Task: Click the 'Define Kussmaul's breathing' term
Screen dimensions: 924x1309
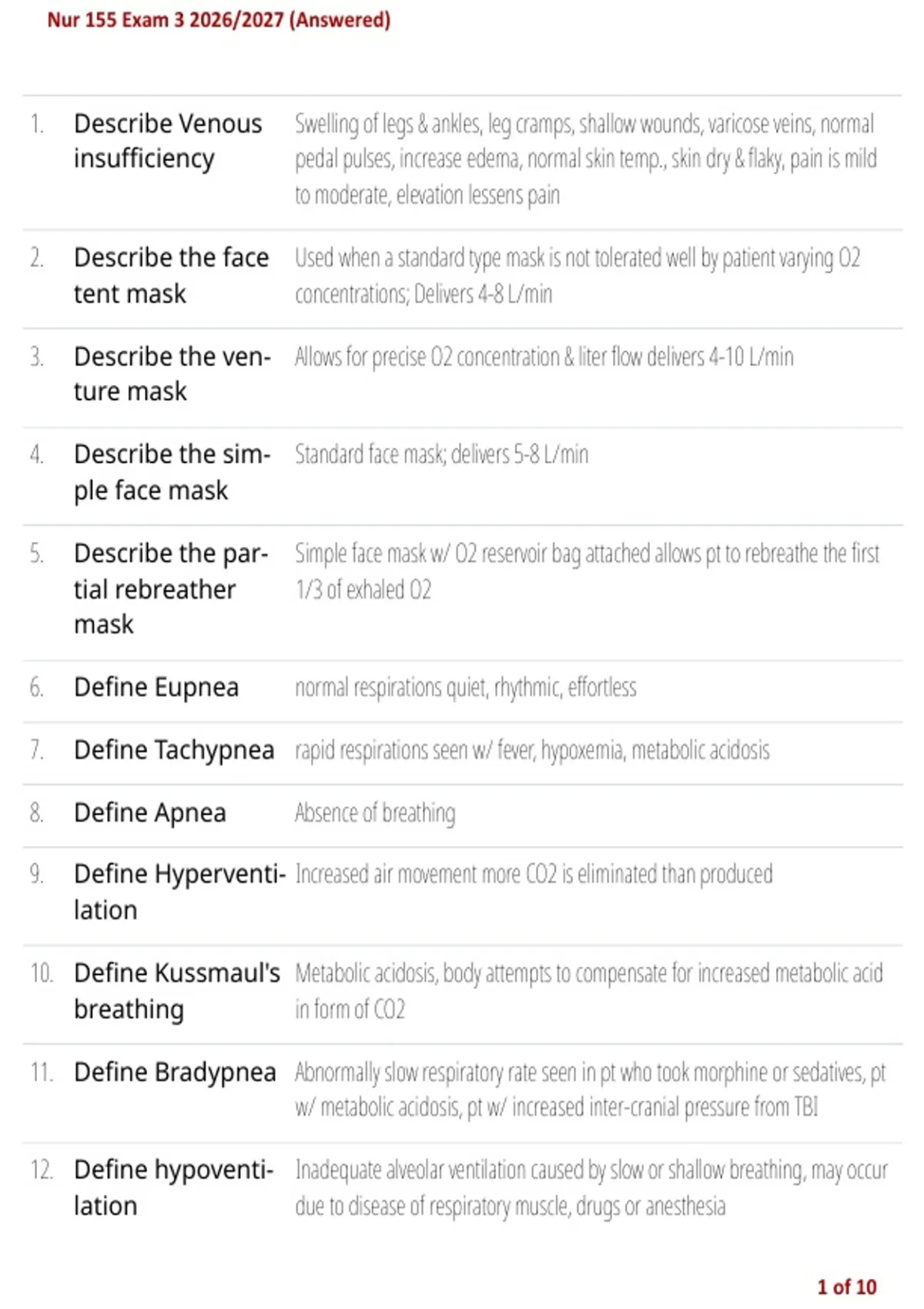Action: [177, 991]
